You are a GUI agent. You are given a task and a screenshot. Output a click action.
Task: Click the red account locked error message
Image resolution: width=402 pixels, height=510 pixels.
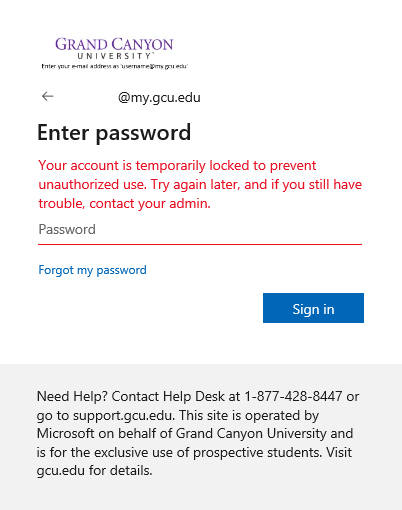click(x=200, y=184)
